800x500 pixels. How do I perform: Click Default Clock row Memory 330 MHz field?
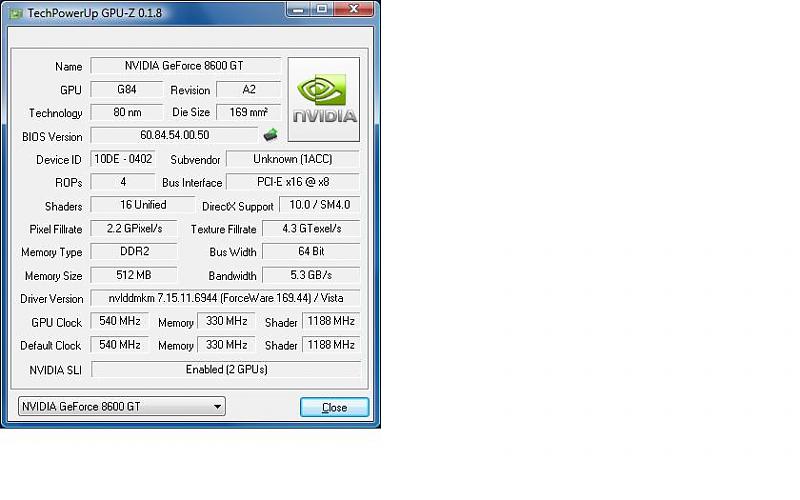[226, 345]
